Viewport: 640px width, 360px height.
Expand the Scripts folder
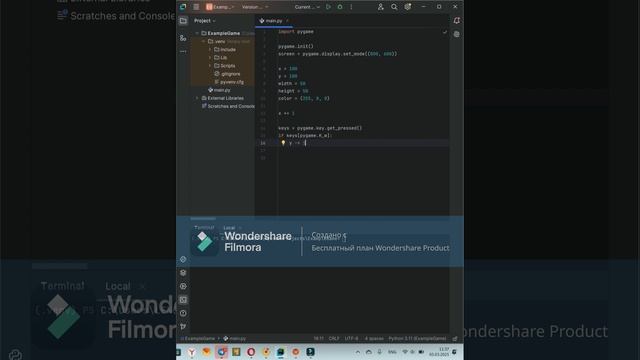coord(210,66)
